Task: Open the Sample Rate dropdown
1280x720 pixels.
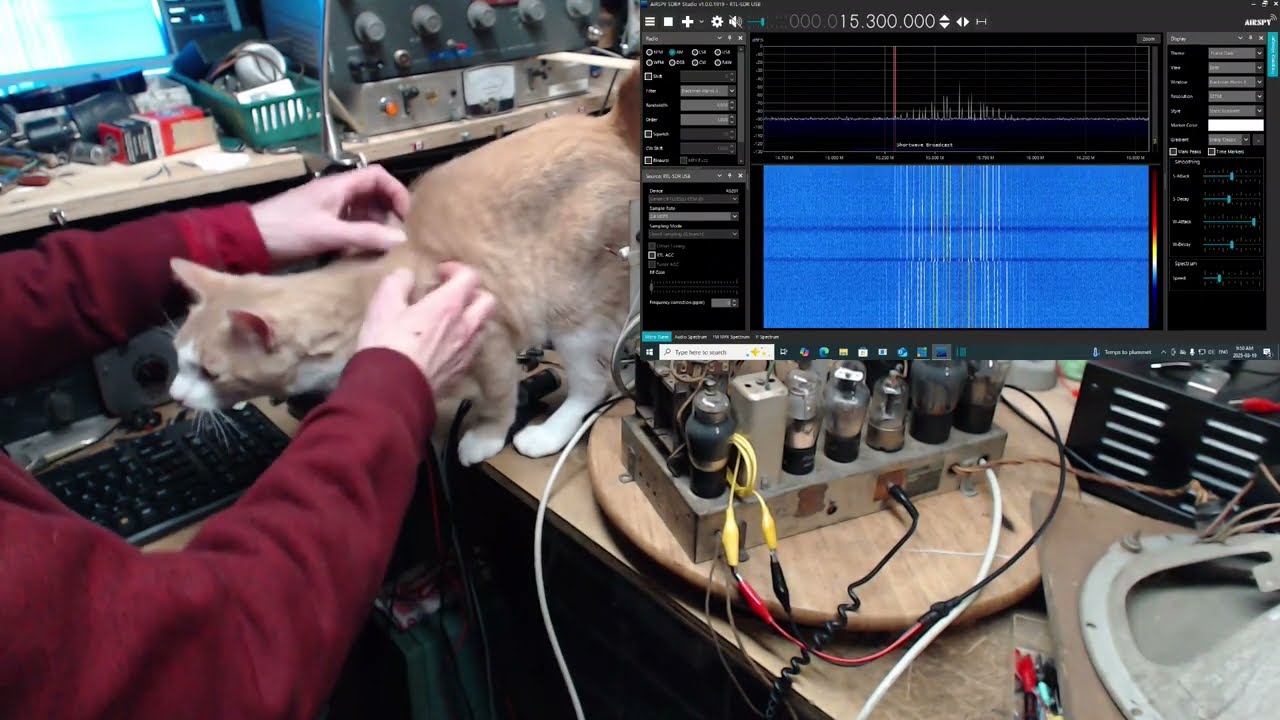Action: (x=694, y=216)
